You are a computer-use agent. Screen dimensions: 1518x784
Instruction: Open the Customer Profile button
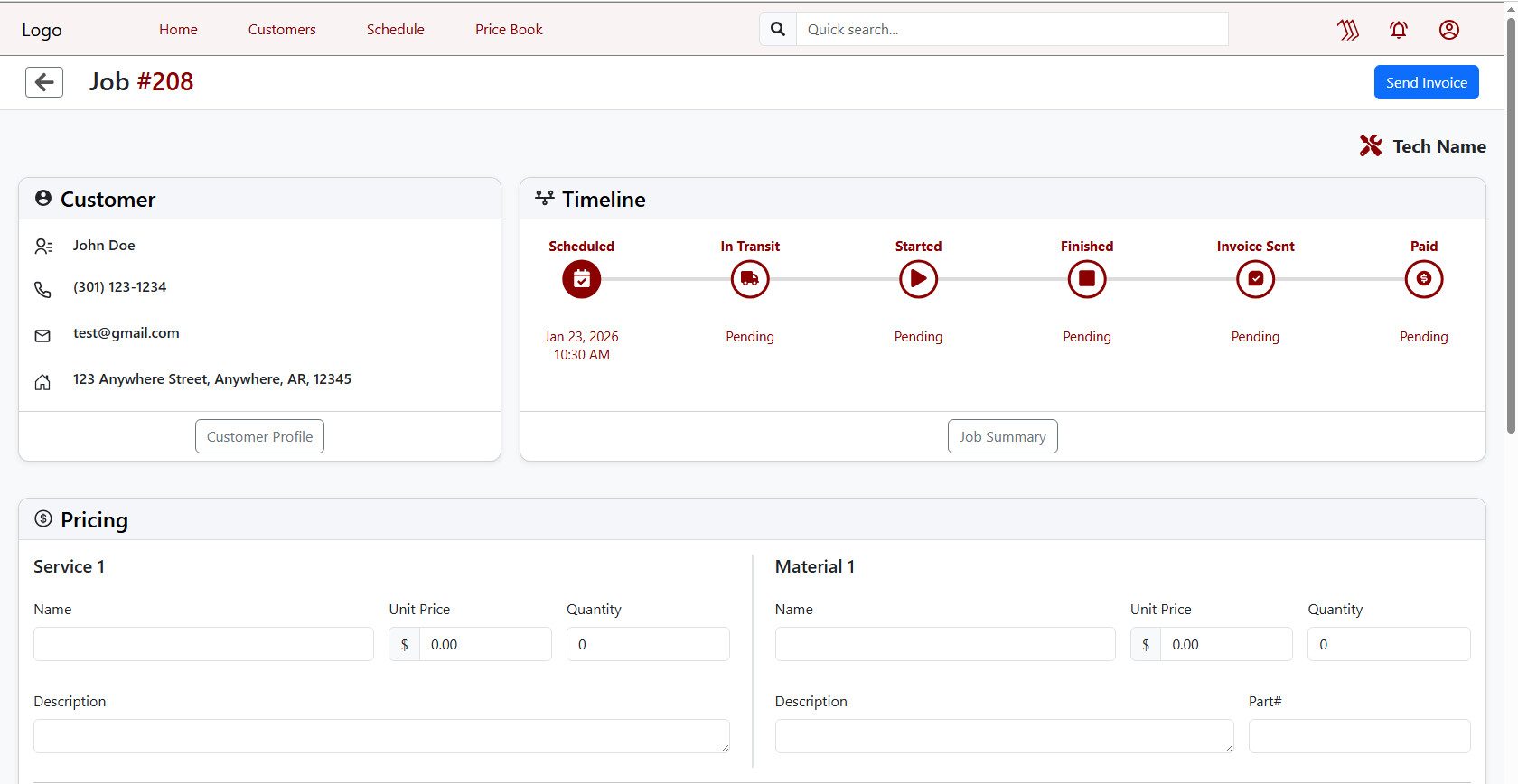click(x=259, y=436)
